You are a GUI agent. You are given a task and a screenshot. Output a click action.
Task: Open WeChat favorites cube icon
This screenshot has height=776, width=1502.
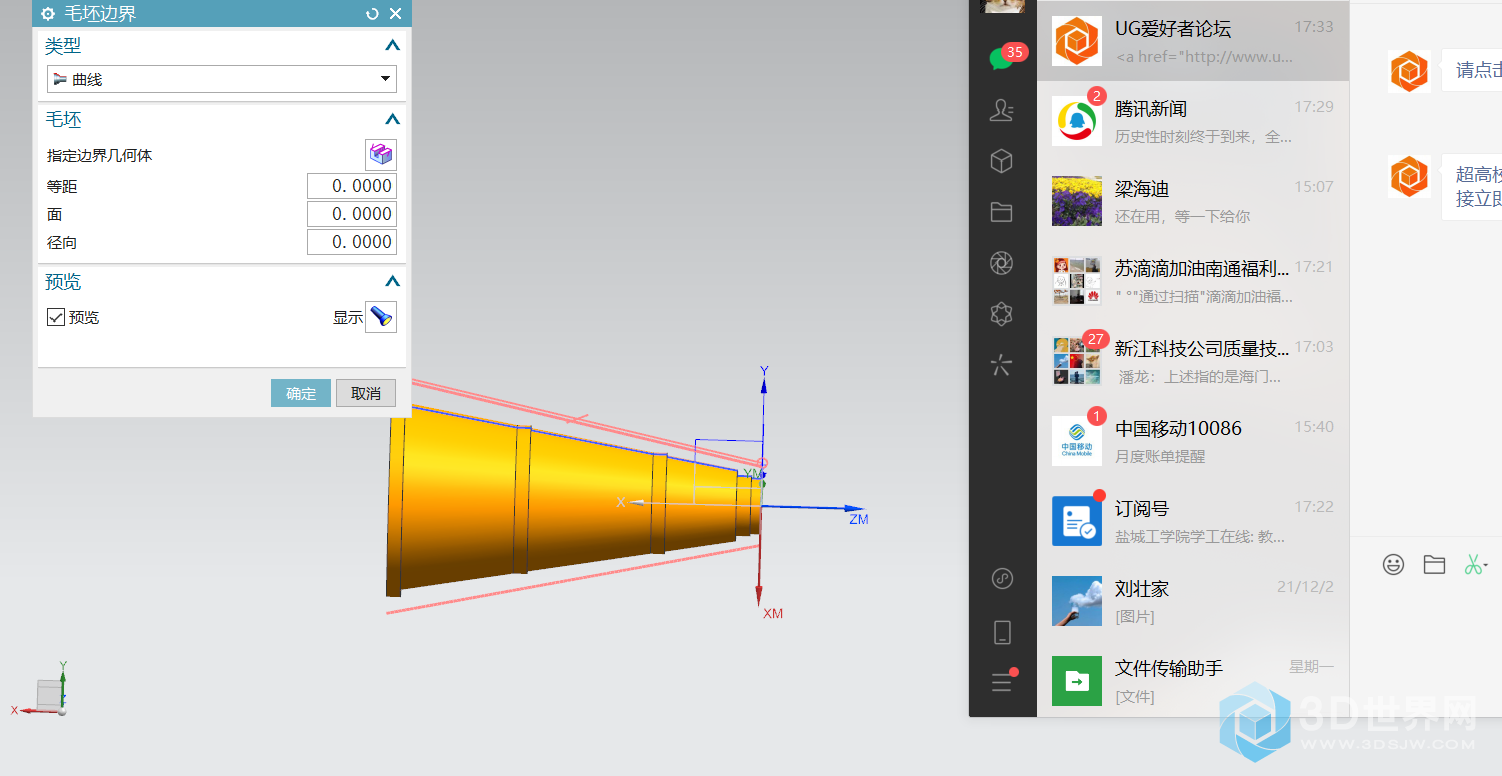pos(1002,161)
